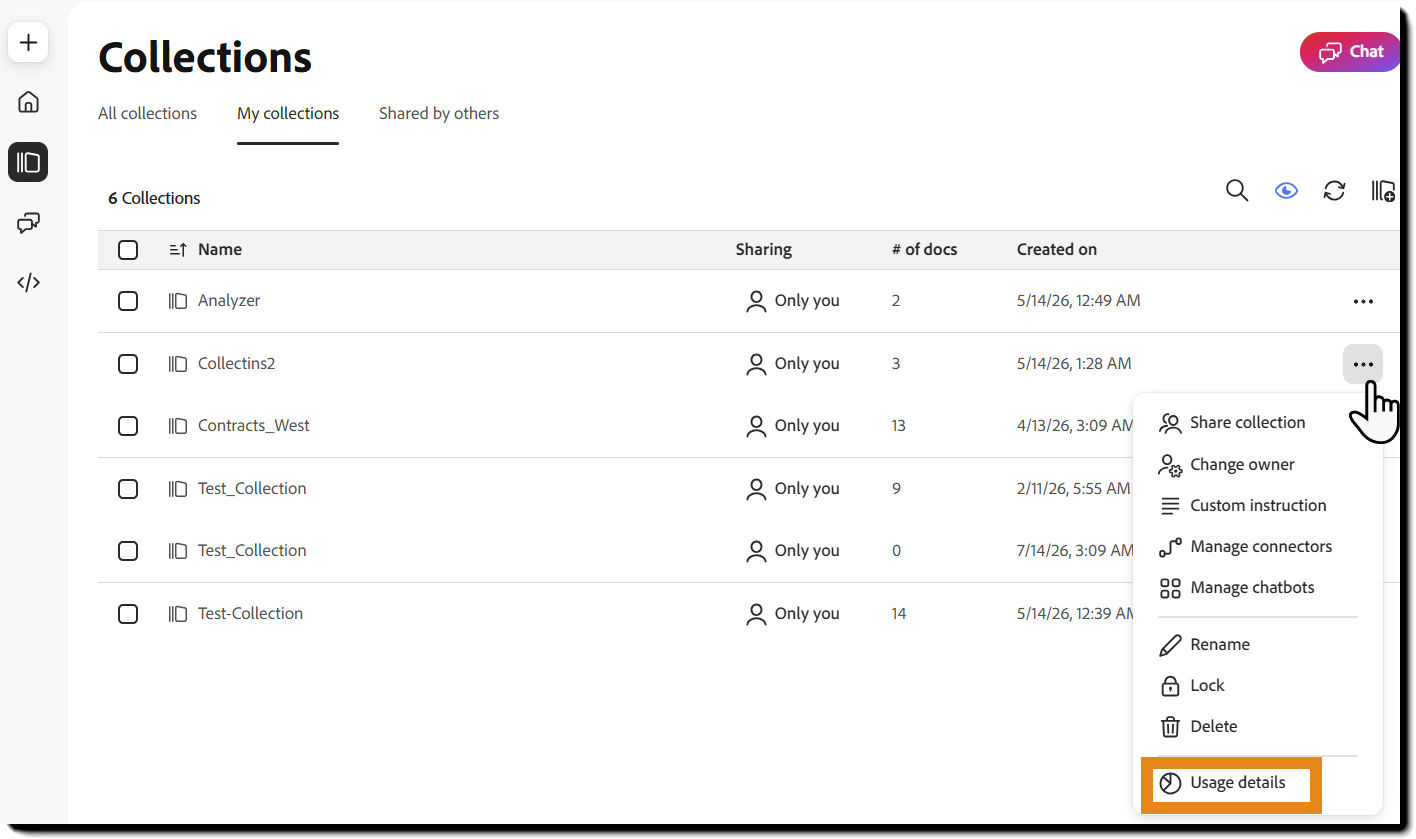Click the date 5/14/26, 12:49 AM
The width and height of the screenshot is (1416, 839).
click(1078, 300)
